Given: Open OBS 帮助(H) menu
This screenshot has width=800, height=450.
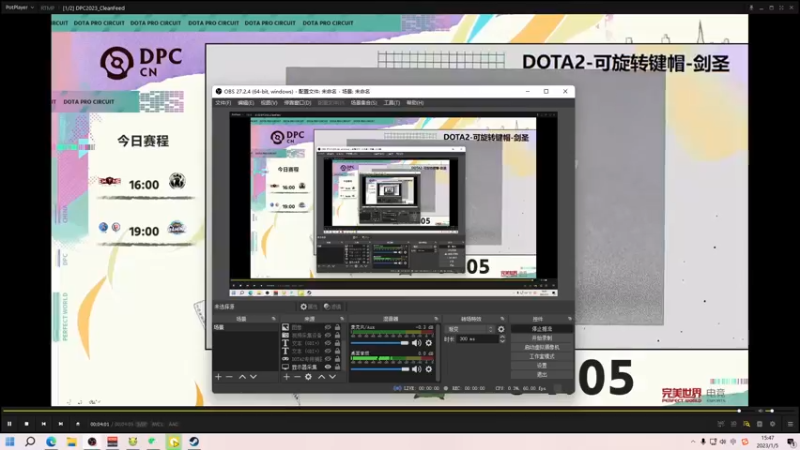Looking at the screenshot, I should coord(415,103).
